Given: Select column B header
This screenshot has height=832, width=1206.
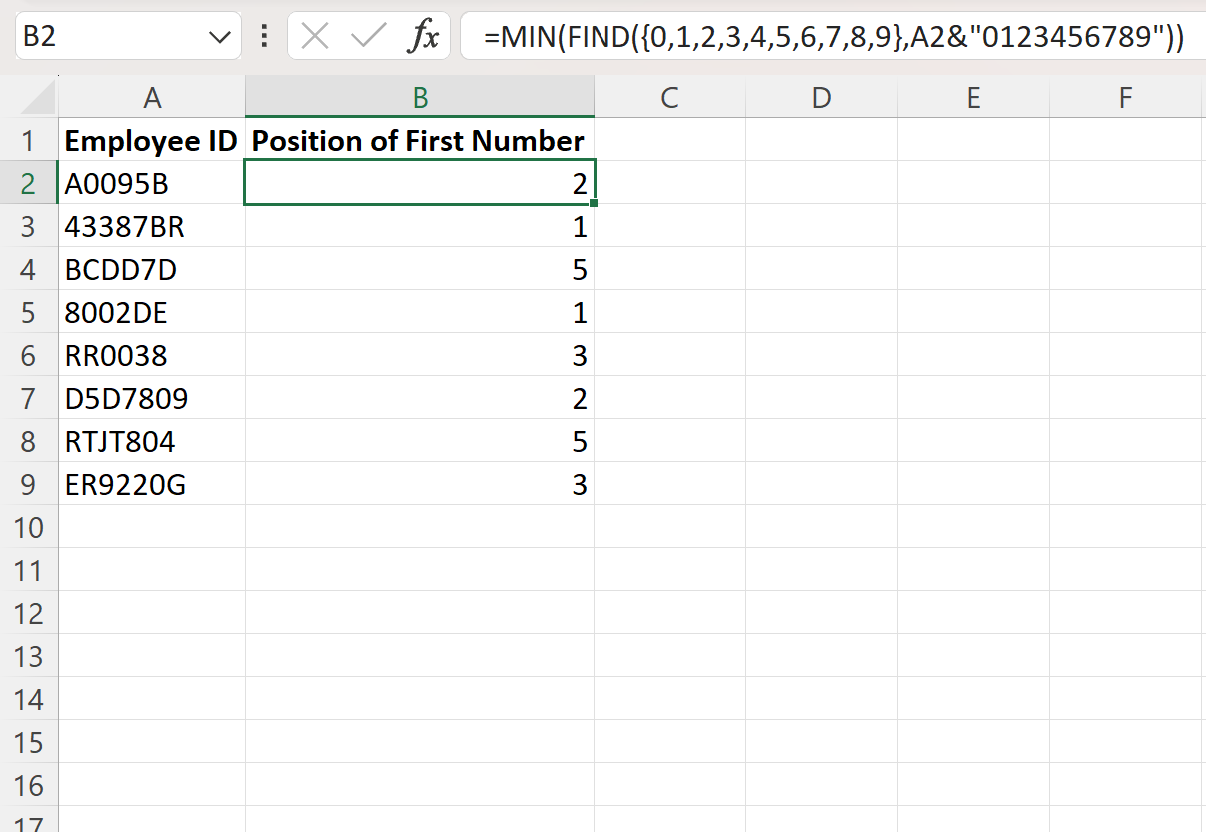Looking at the screenshot, I should coord(420,97).
